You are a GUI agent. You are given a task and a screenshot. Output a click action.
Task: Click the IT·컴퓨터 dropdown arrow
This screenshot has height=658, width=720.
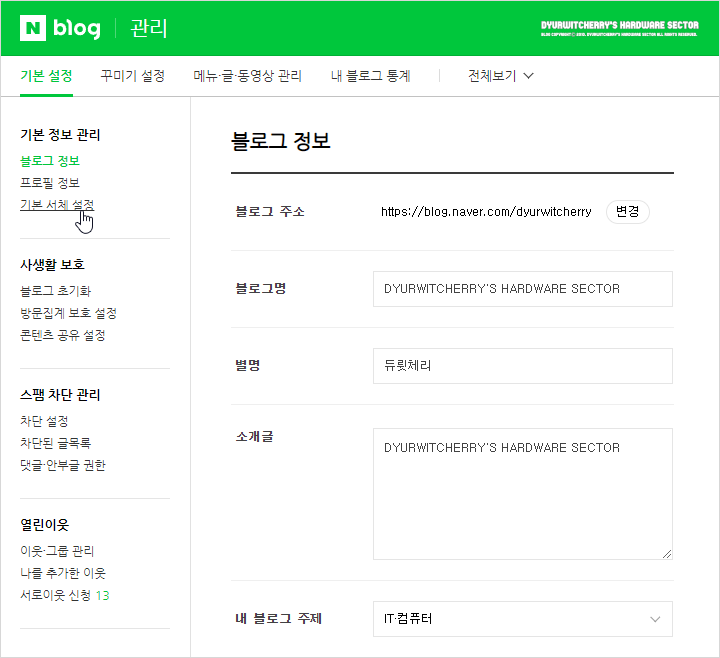[x=655, y=619]
